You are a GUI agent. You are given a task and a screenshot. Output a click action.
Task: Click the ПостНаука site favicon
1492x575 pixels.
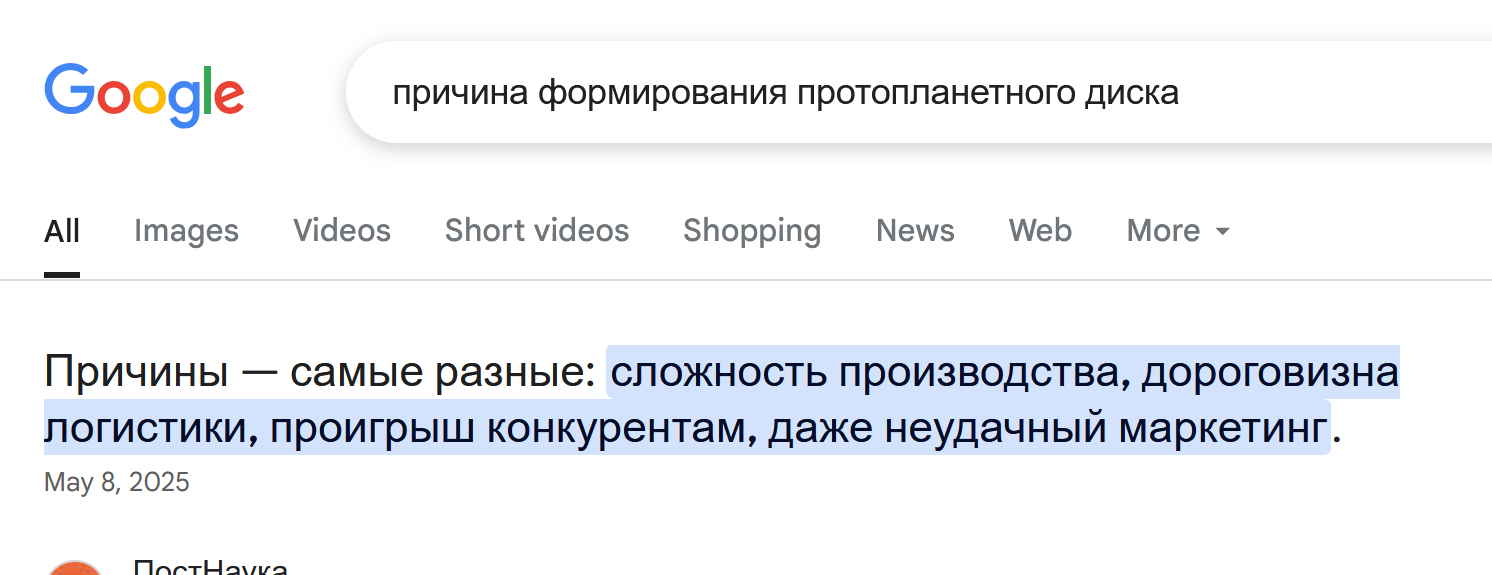(x=75, y=567)
